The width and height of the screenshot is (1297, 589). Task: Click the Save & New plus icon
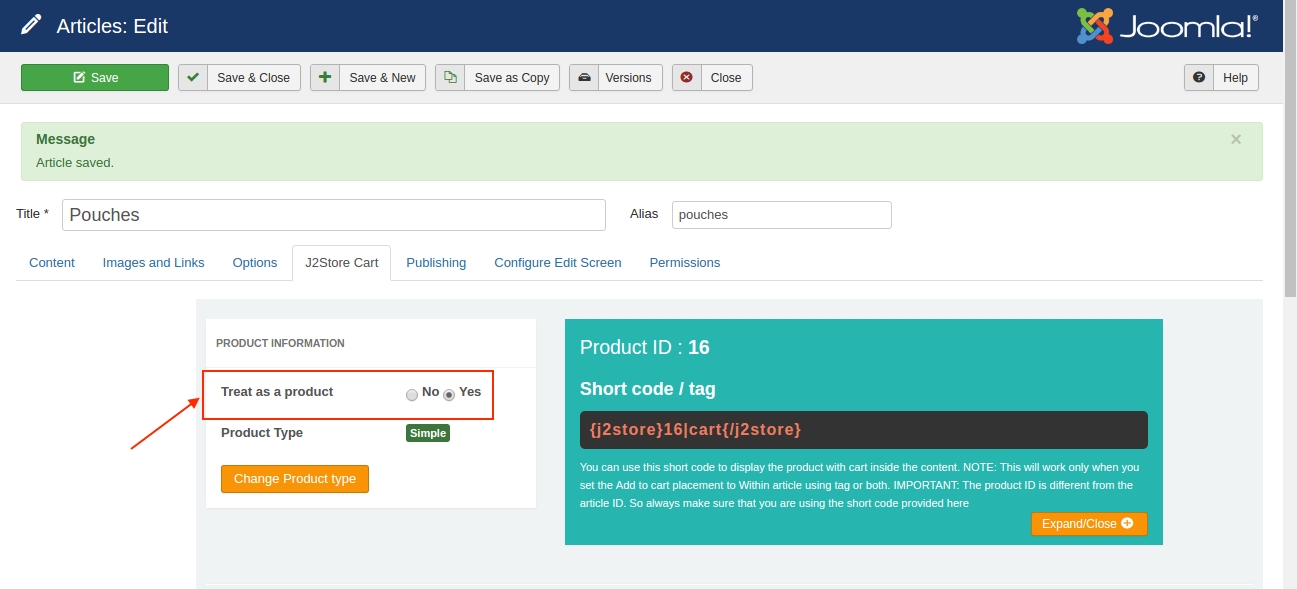tap(325, 78)
